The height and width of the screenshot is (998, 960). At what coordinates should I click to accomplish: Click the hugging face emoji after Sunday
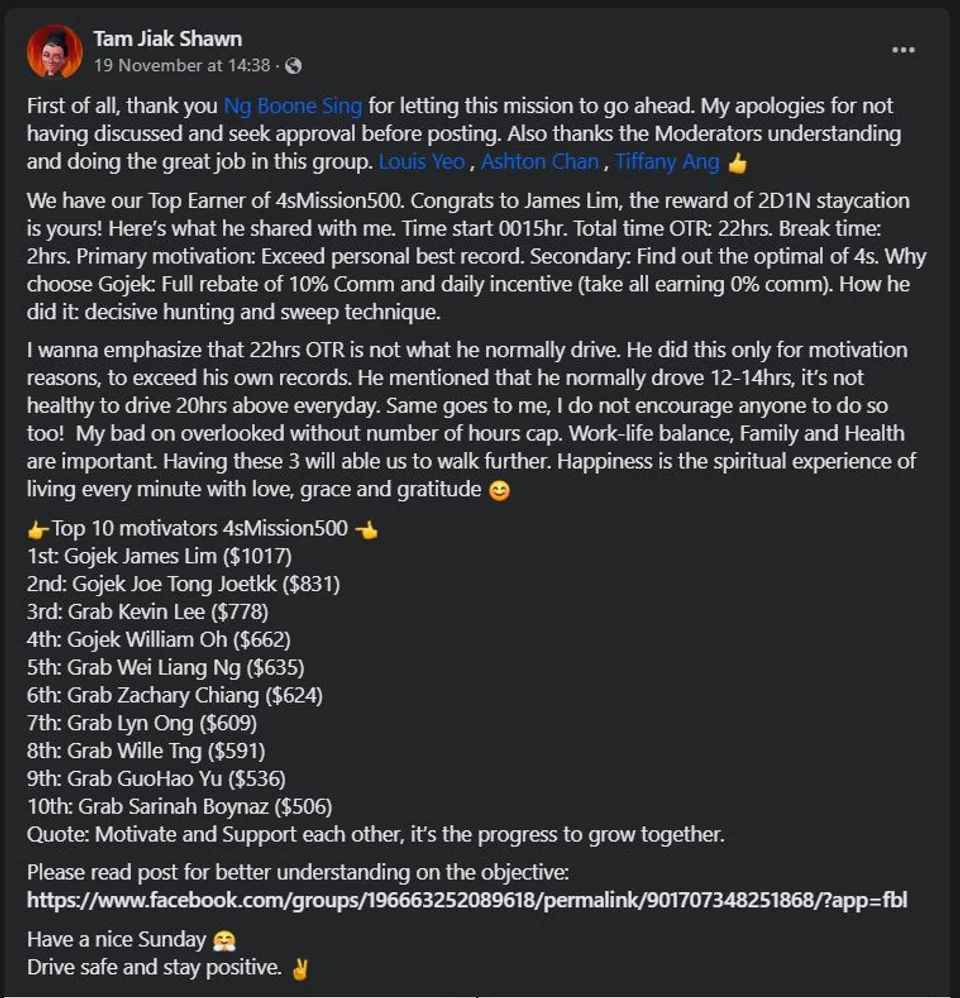223,941
